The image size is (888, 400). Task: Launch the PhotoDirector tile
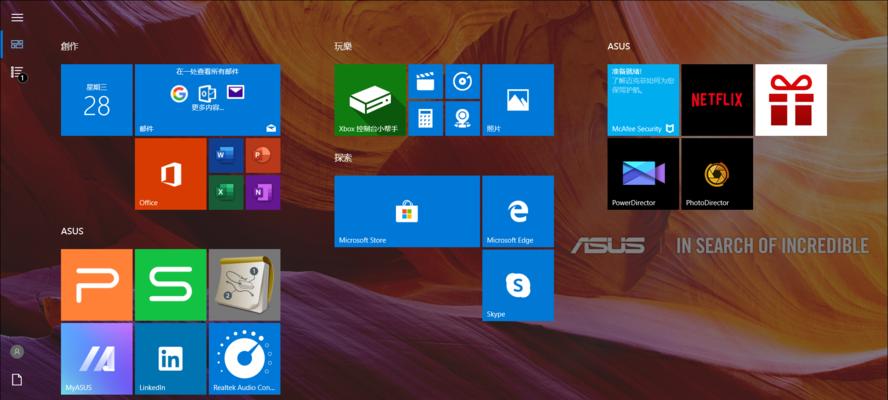tap(717, 174)
